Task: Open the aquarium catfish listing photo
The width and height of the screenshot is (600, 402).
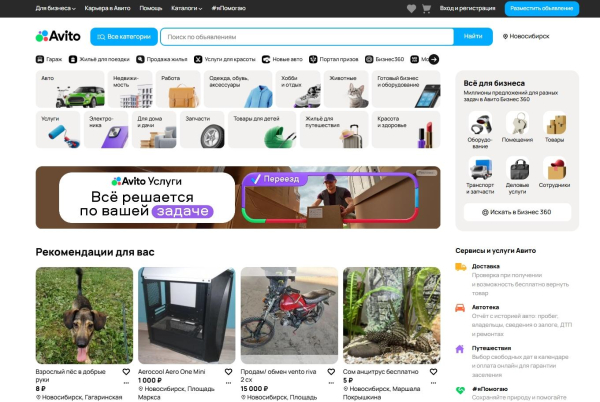Action: click(x=392, y=316)
